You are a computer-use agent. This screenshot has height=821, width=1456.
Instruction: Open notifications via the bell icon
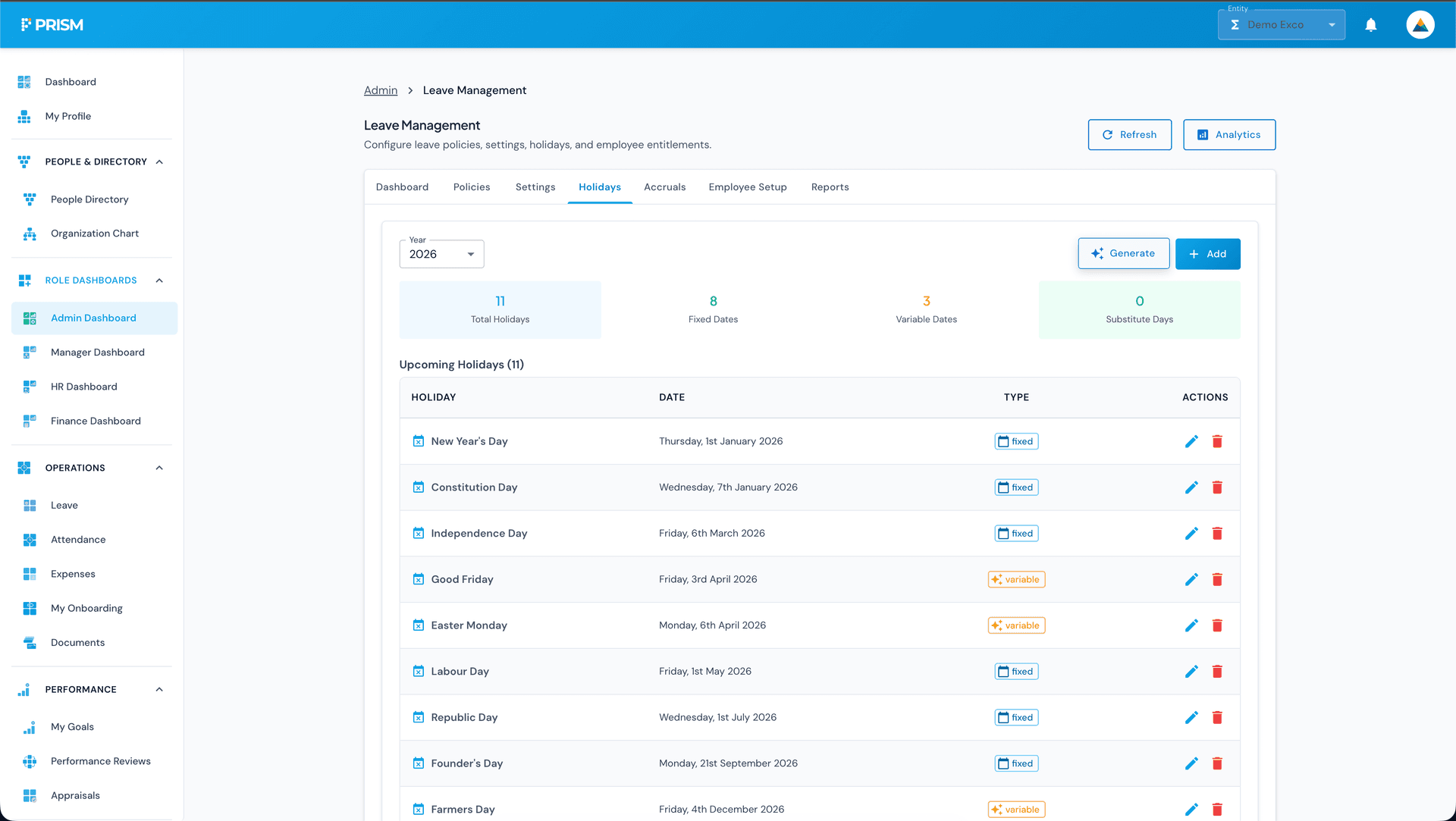coord(1371,24)
